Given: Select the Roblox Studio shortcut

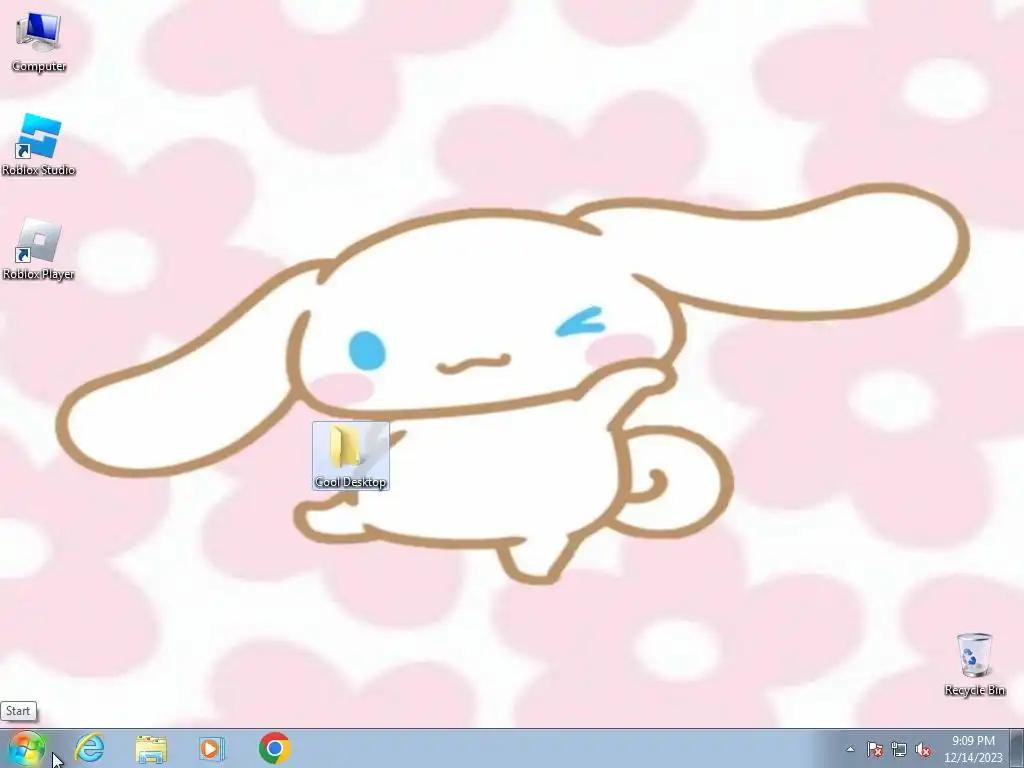Looking at the screenshot, I should (x=39, y=144).
